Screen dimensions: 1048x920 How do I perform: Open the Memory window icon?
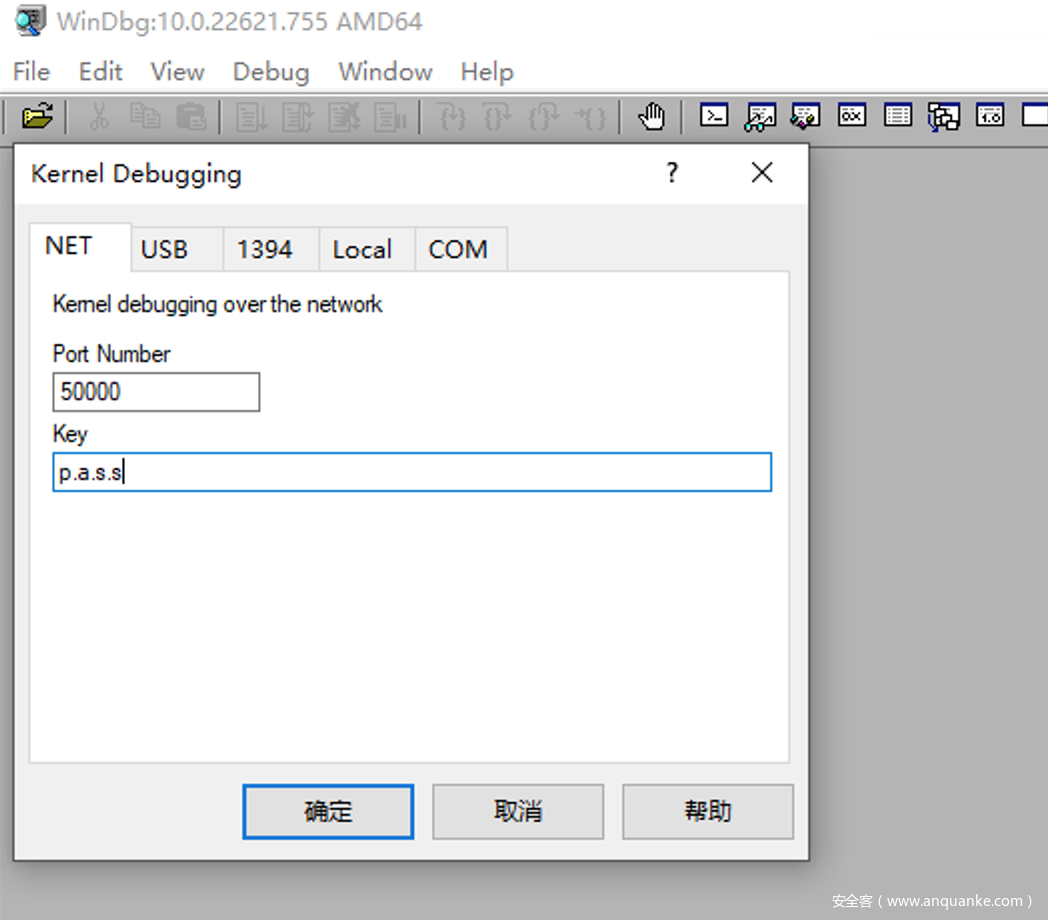(x=898, y=115)
